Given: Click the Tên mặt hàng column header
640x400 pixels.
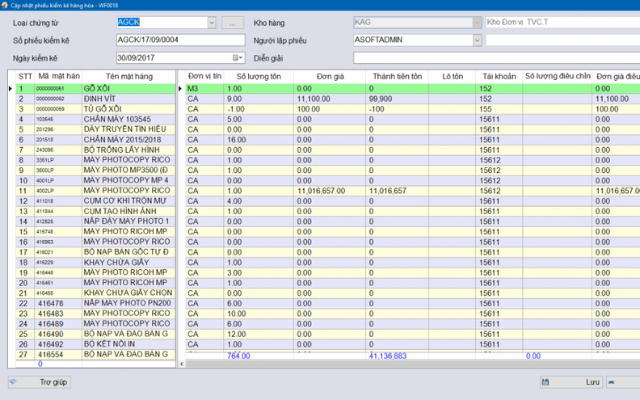Looking at the screenshot, I should (127, 76).
